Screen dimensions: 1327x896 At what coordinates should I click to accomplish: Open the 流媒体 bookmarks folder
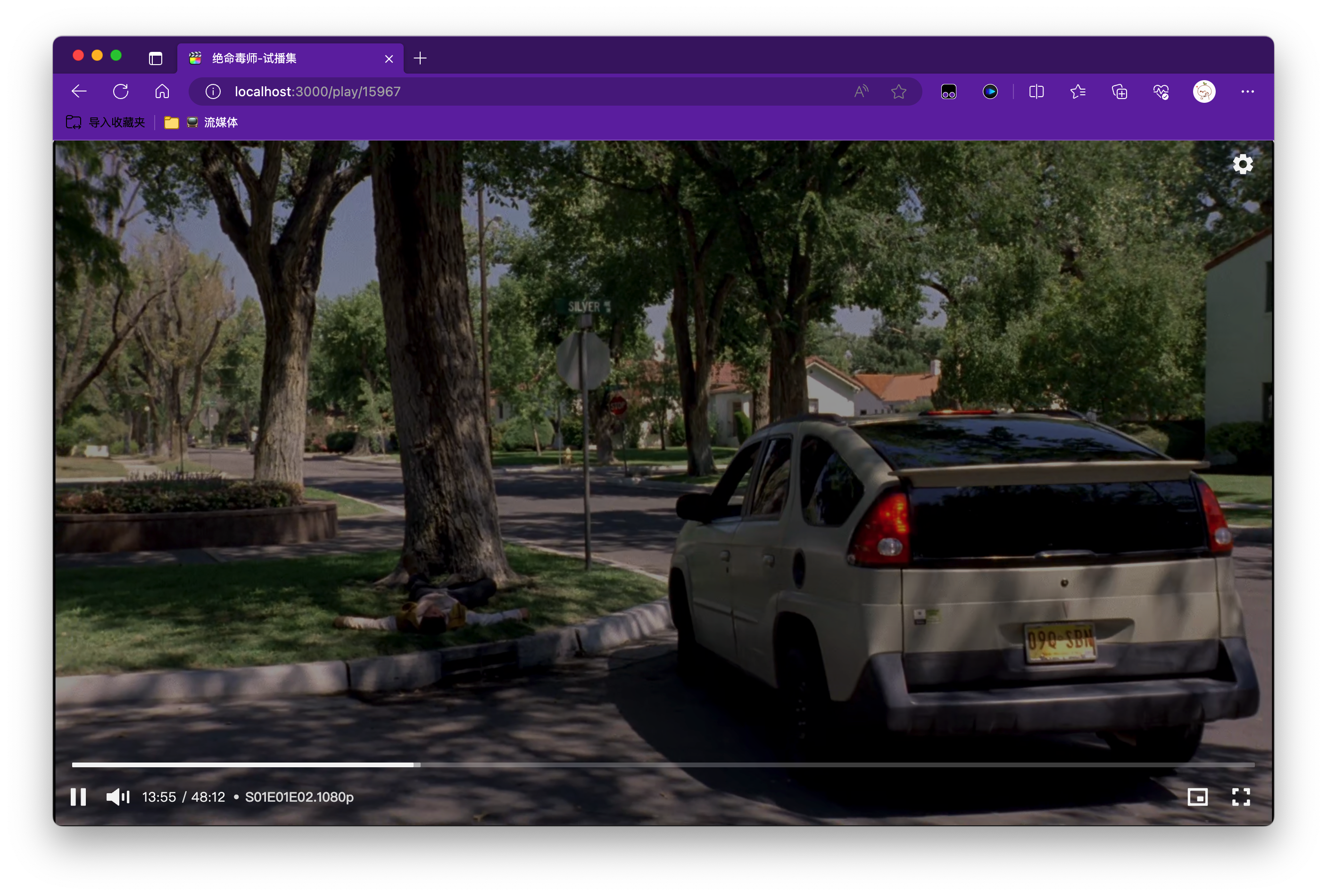coord(201,122)
